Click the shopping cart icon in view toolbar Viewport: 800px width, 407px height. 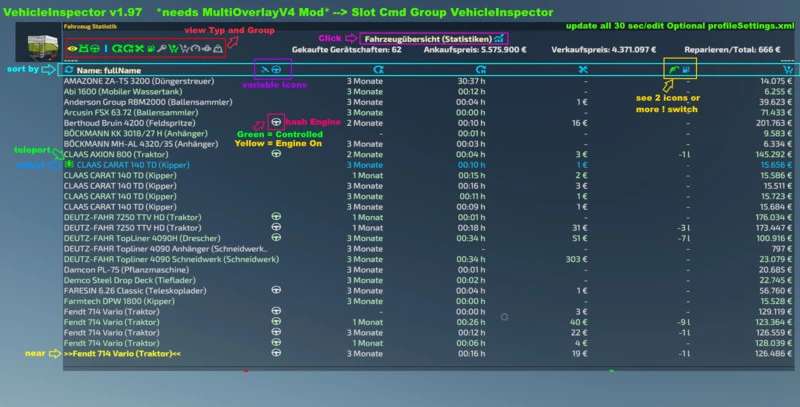185,48
